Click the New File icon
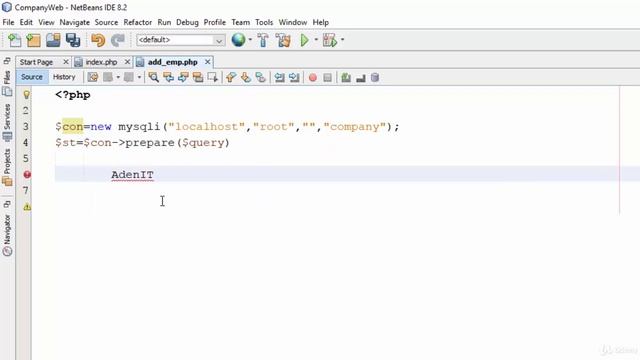Screen dimensions: 640x360 click(x=15, y=40)
